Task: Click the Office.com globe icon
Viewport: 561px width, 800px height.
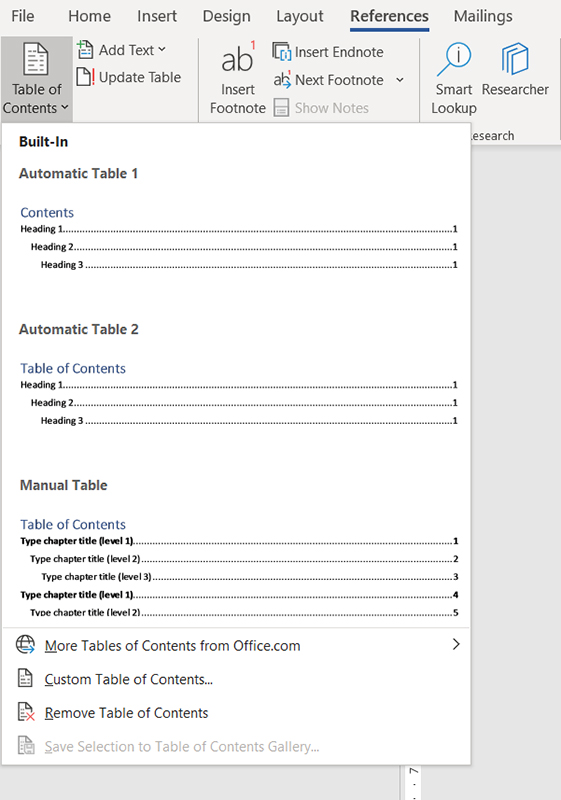Action: pyautogui.click(x=26, y=645)
